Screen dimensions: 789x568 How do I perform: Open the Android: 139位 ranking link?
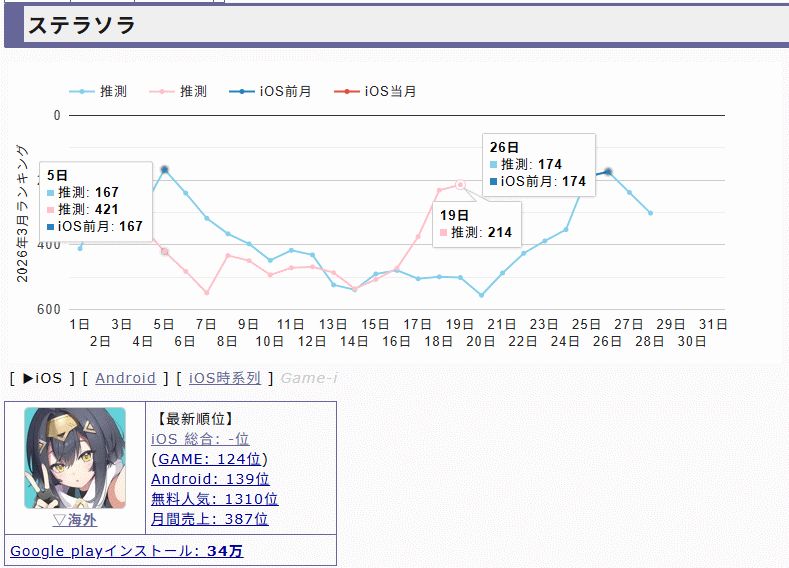point(210,479)
